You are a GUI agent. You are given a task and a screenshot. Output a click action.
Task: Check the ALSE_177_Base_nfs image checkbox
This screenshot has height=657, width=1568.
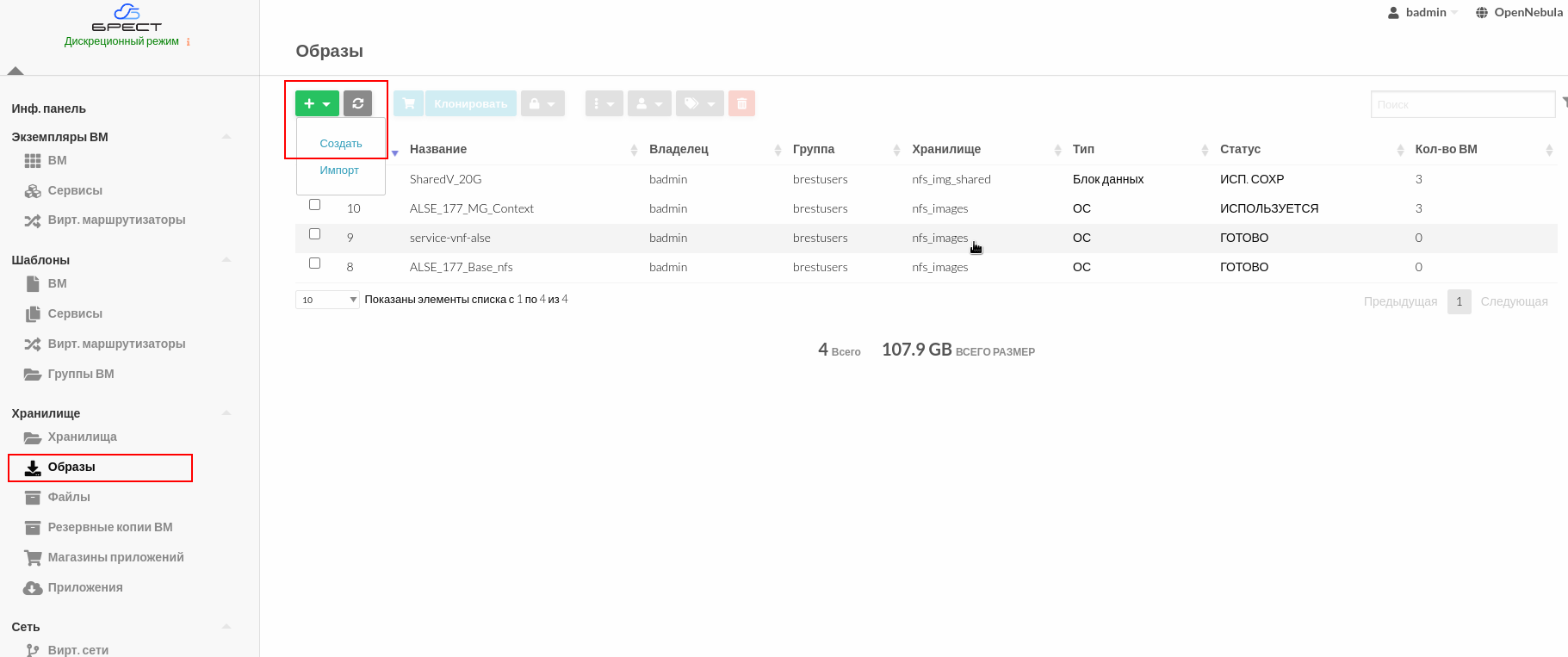click(314, 263)
